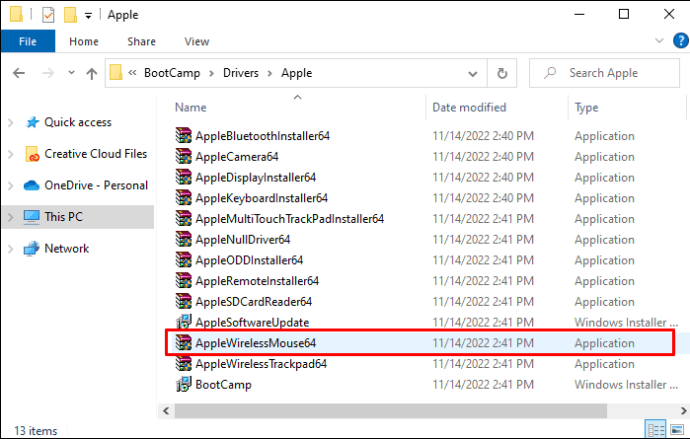Image resolution: width=690 pixels, height=439 pixels.
Task: Switch to the View ribbon tab
Action: 197,41
